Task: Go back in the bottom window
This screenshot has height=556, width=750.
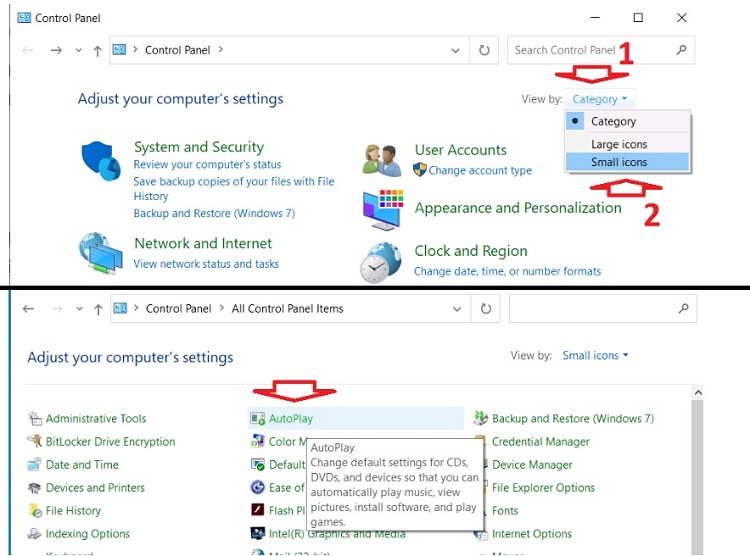Action: click(28, 309)
